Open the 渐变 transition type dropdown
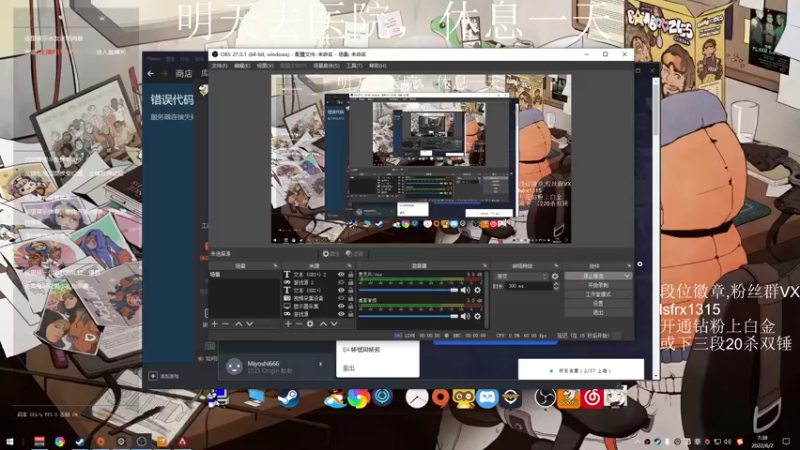 pyautogui.click(x=521, y=276)
